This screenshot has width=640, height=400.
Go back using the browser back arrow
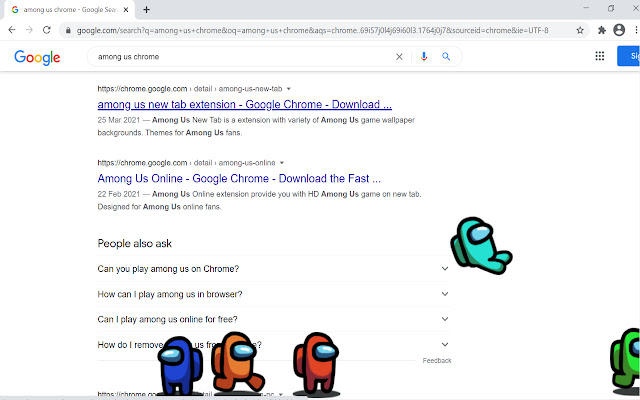tap(12, 30)
